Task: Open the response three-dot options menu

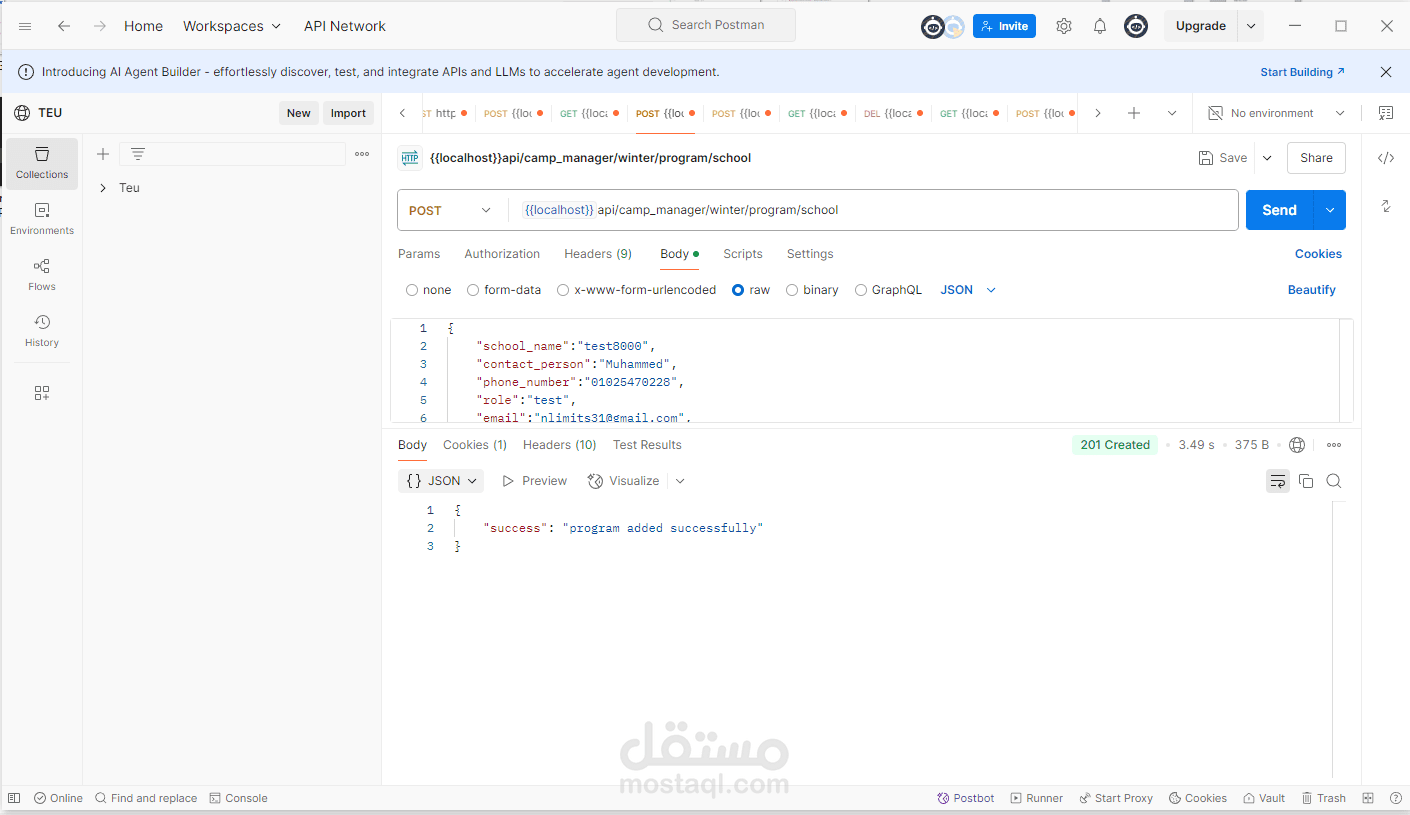Action: point(1334,445)
